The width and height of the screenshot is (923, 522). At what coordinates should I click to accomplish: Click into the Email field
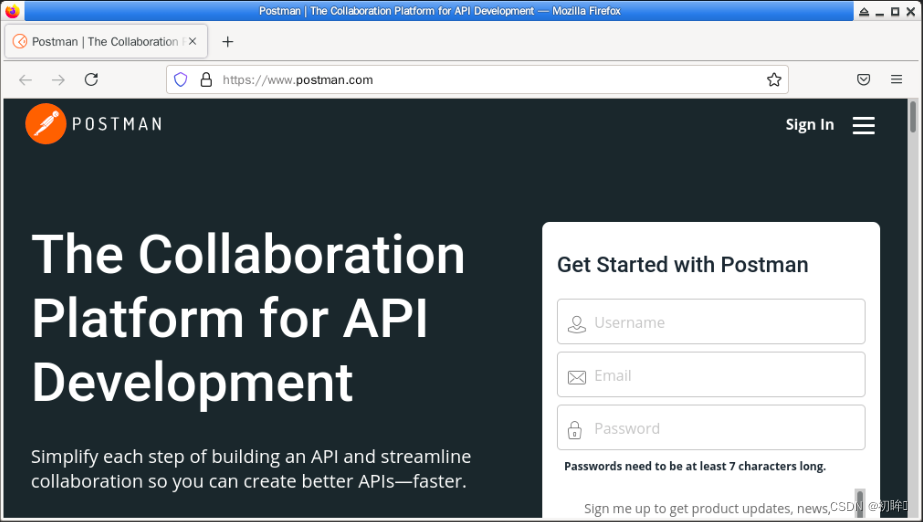tap(711, 374)
